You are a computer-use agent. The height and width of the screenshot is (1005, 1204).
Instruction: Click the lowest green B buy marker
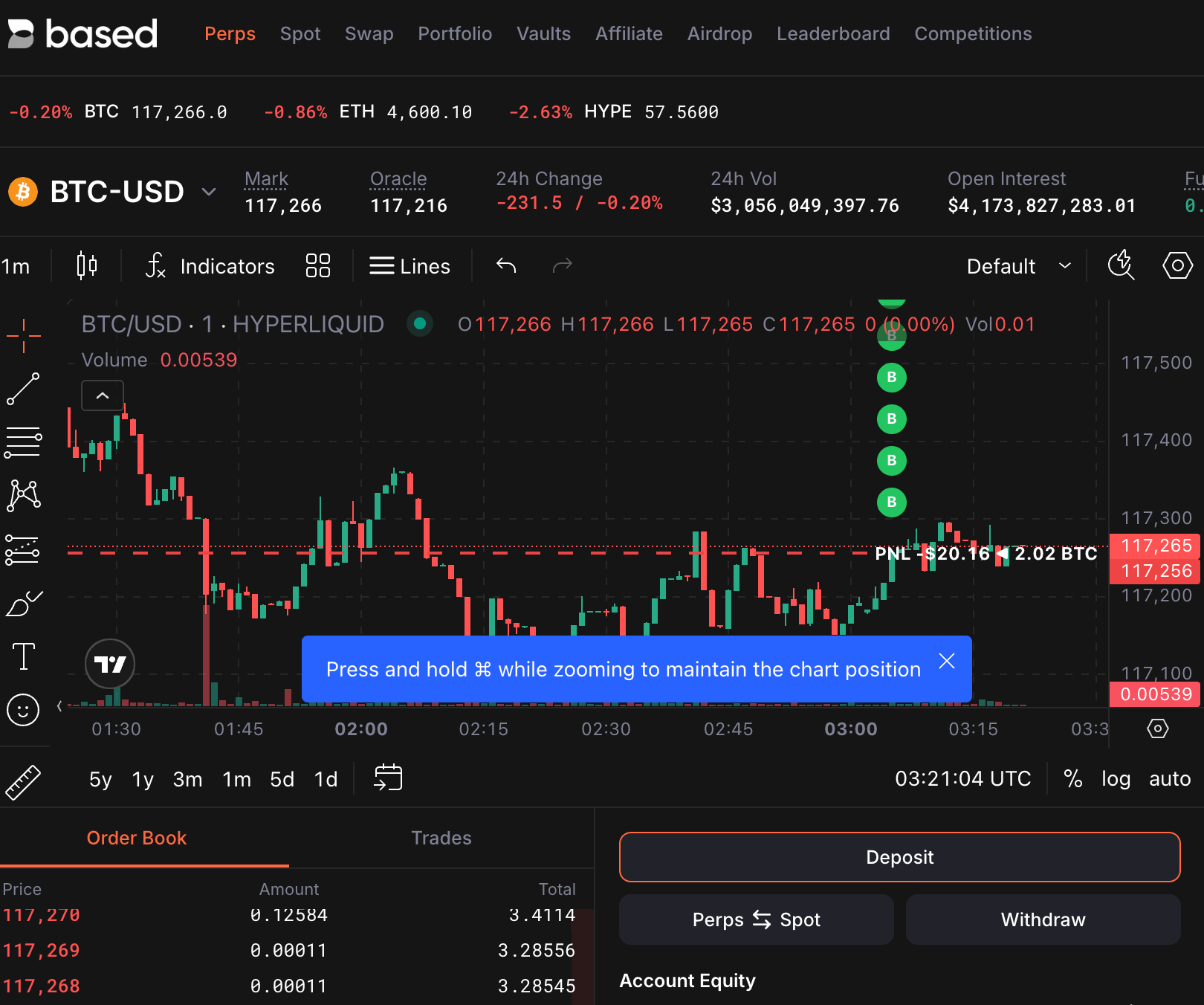(892, 503)
